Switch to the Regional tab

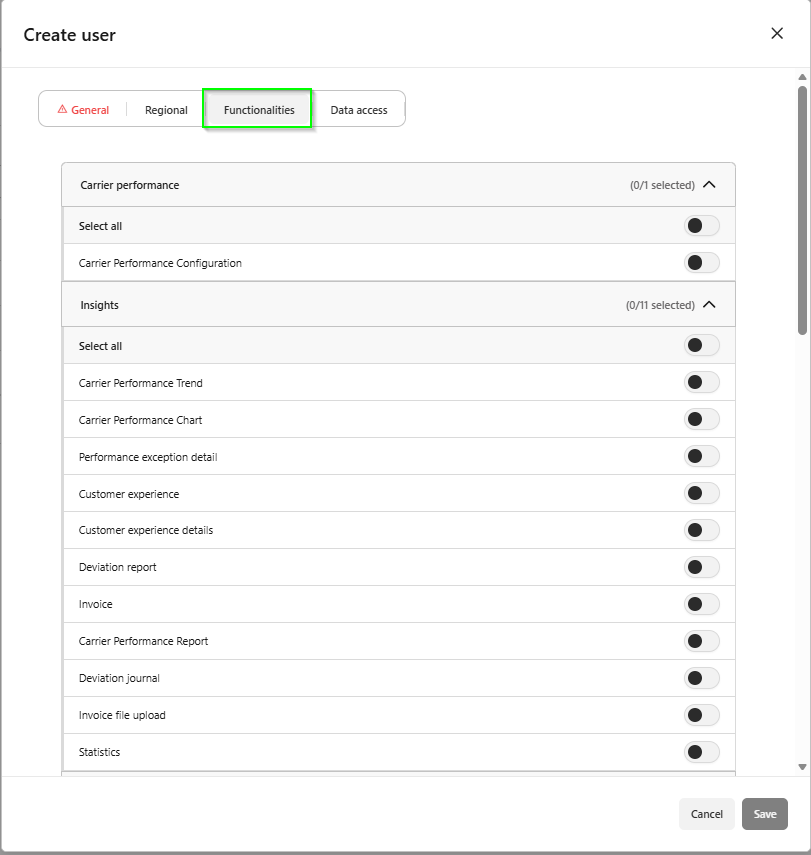click(166, 110)
